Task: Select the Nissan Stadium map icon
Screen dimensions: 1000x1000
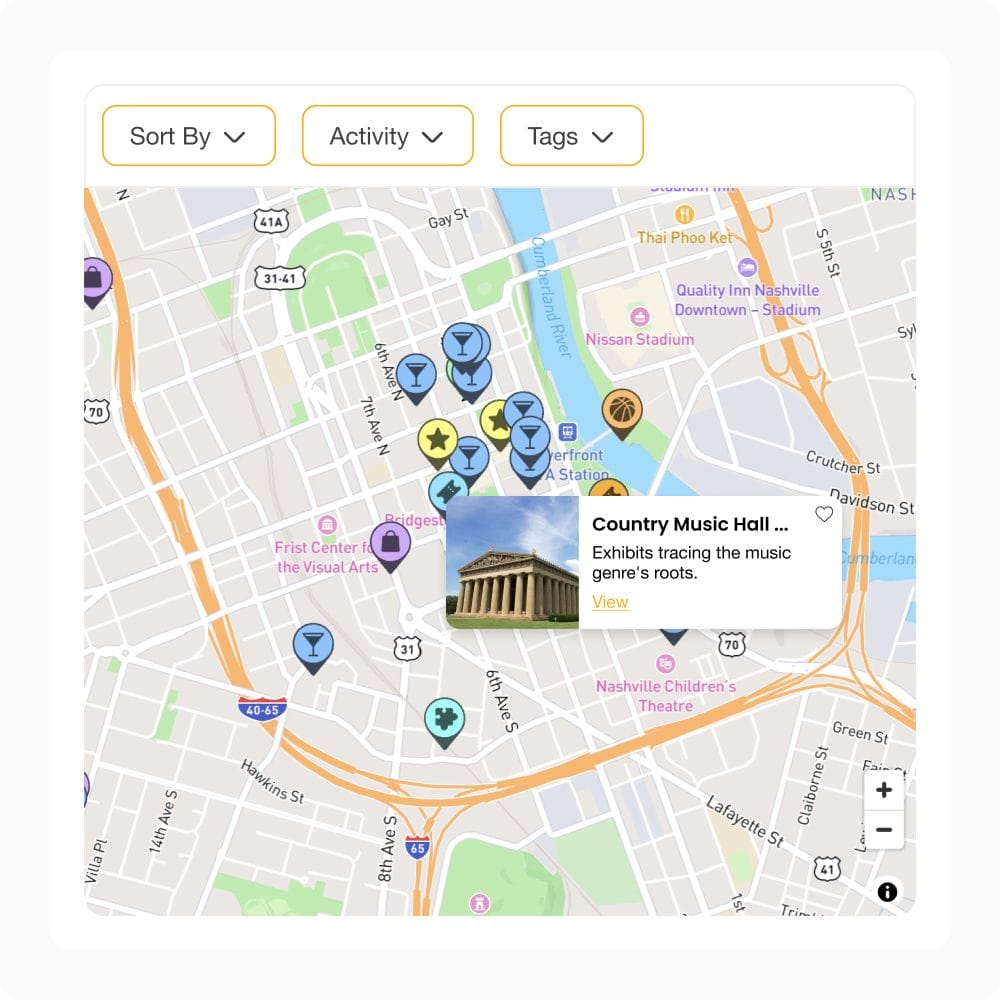Action: pyautogui.click(x=640, y=316)
